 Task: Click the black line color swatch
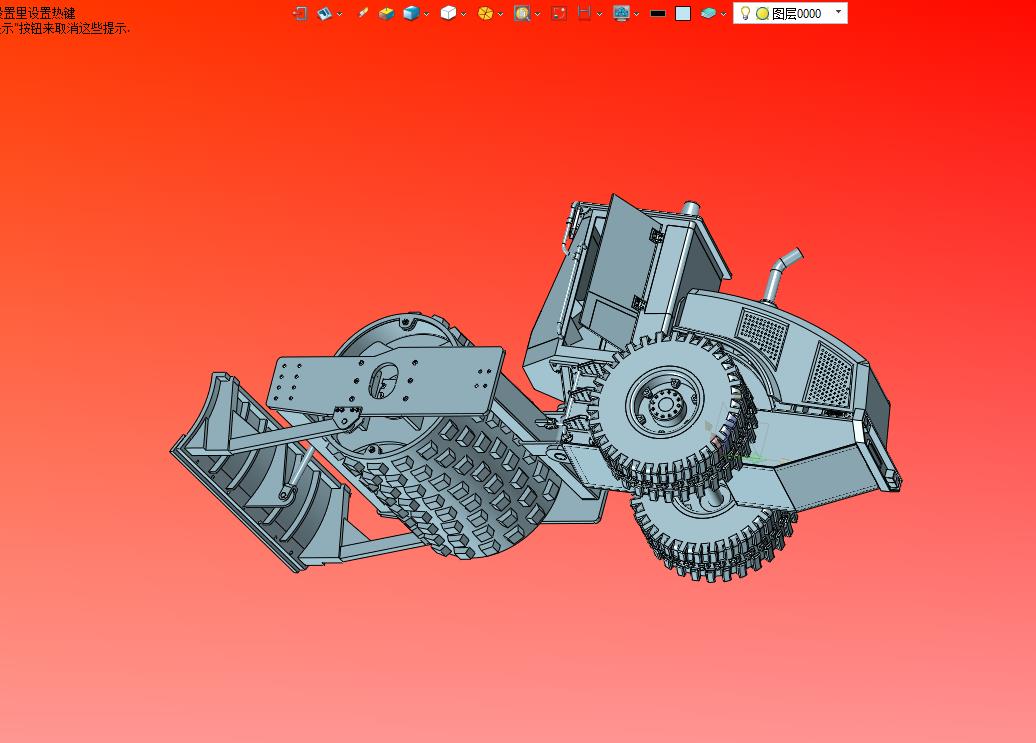tap(657, 13)
